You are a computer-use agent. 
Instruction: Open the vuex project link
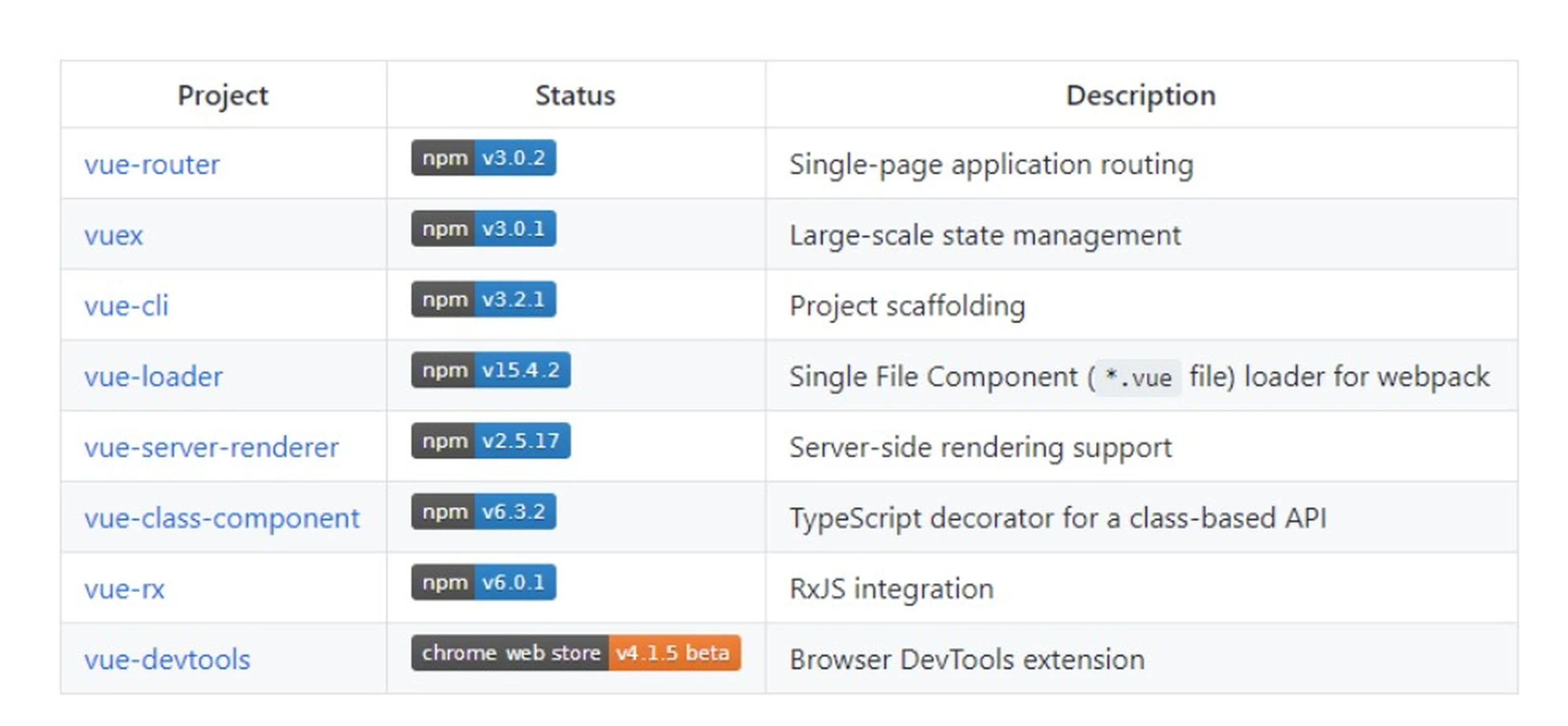coord(113,236)
